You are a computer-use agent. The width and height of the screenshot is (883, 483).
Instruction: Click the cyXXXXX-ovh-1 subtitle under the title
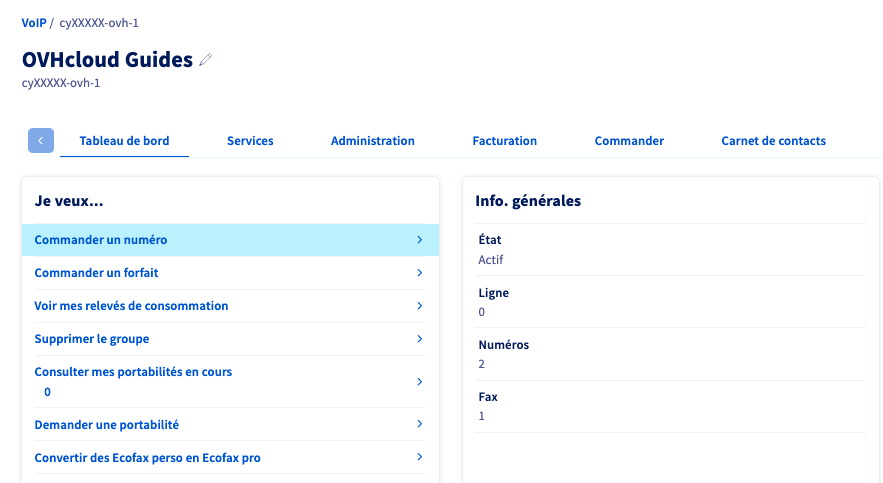[x=61, y=83]
